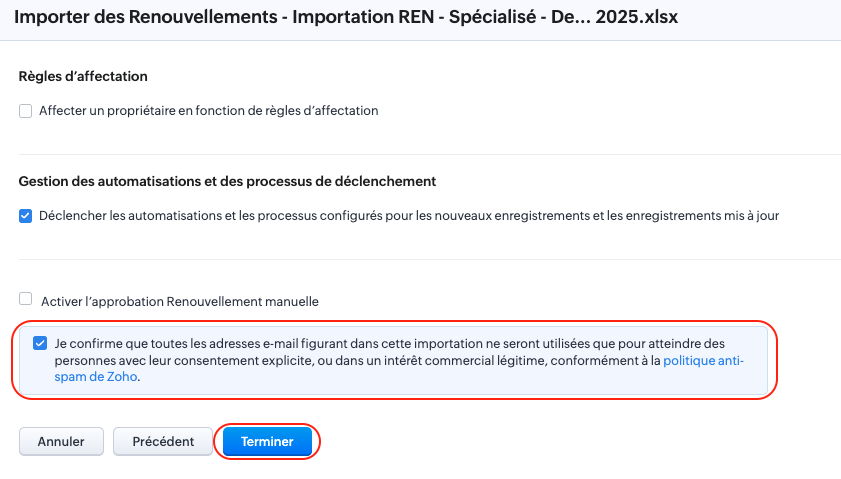Cancel the import with Annuler
841x479 pixels.
(60, 441)
